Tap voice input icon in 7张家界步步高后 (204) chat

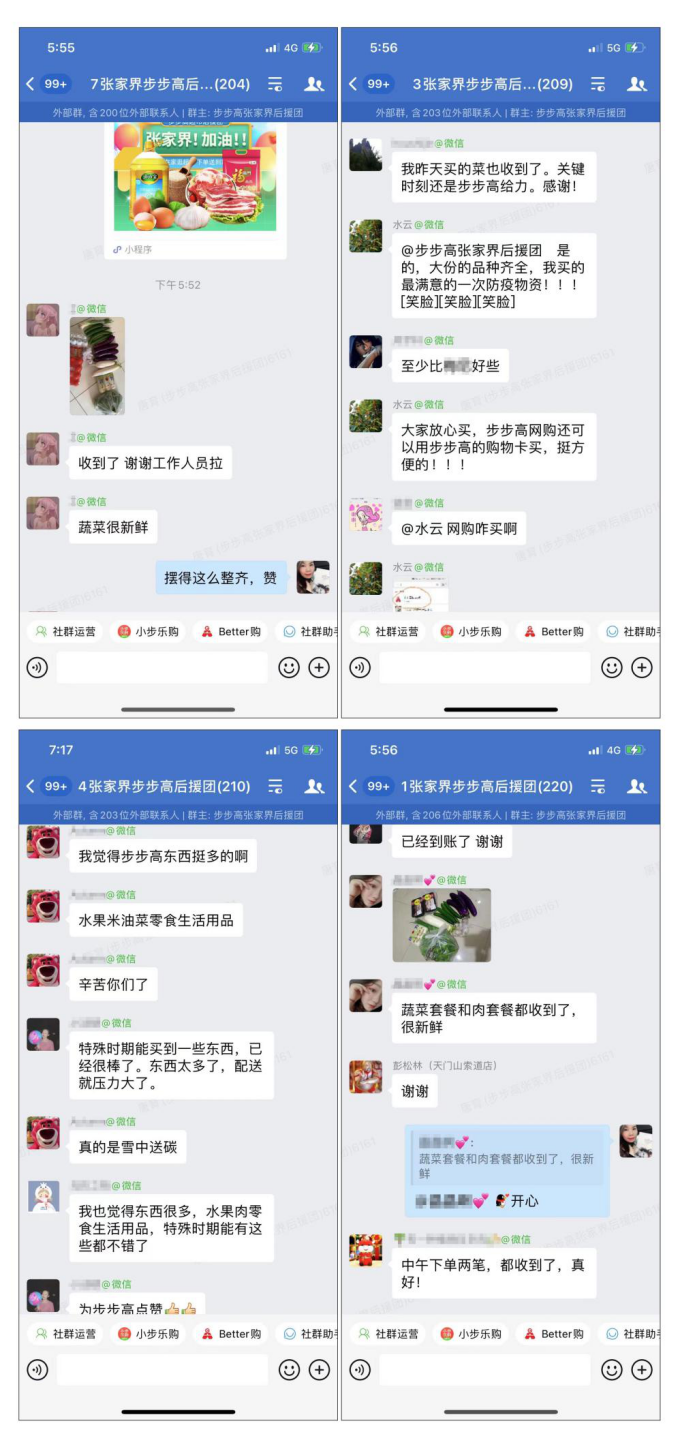point(37,668)
